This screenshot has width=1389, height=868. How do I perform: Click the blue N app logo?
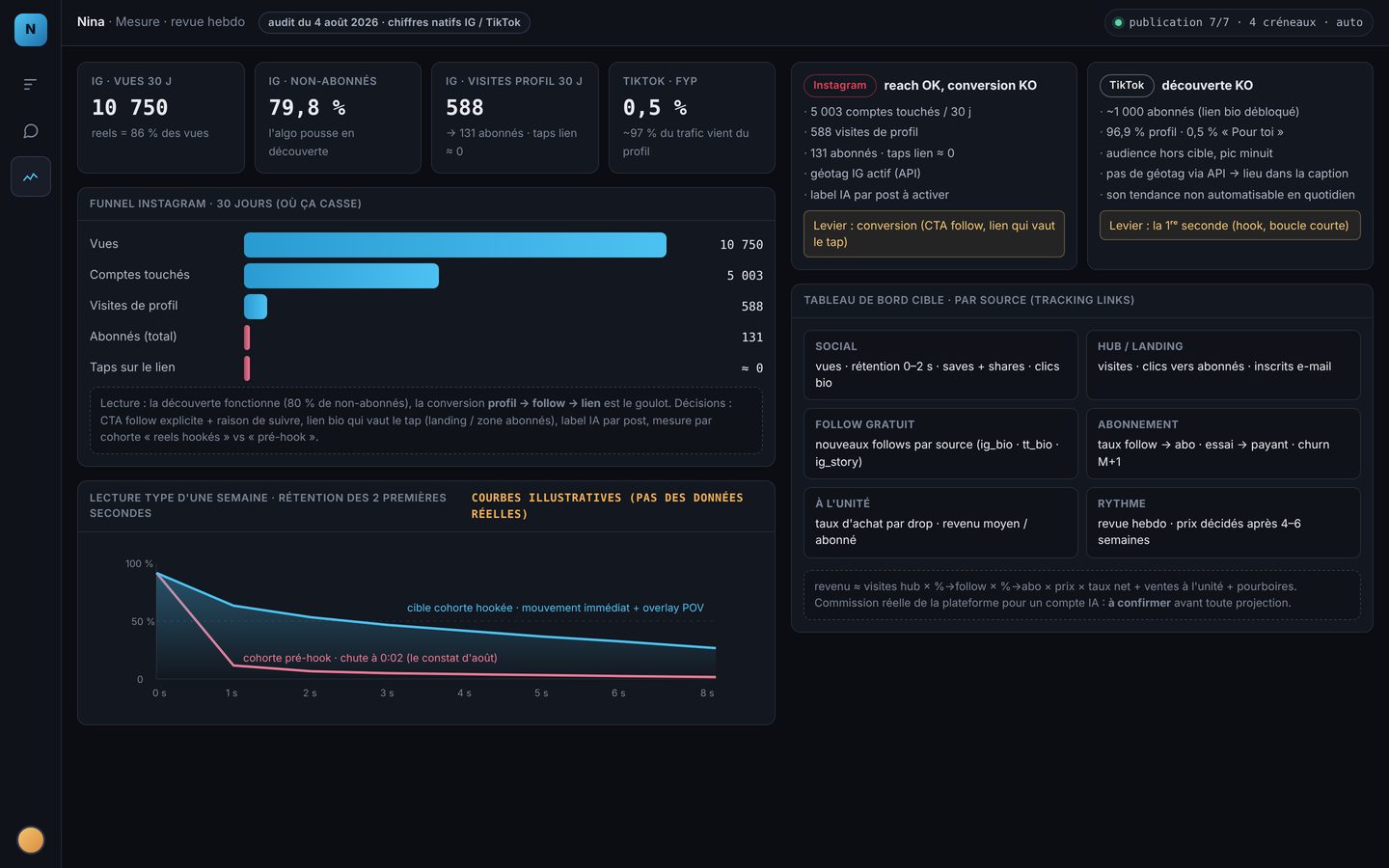click(31, 30)
